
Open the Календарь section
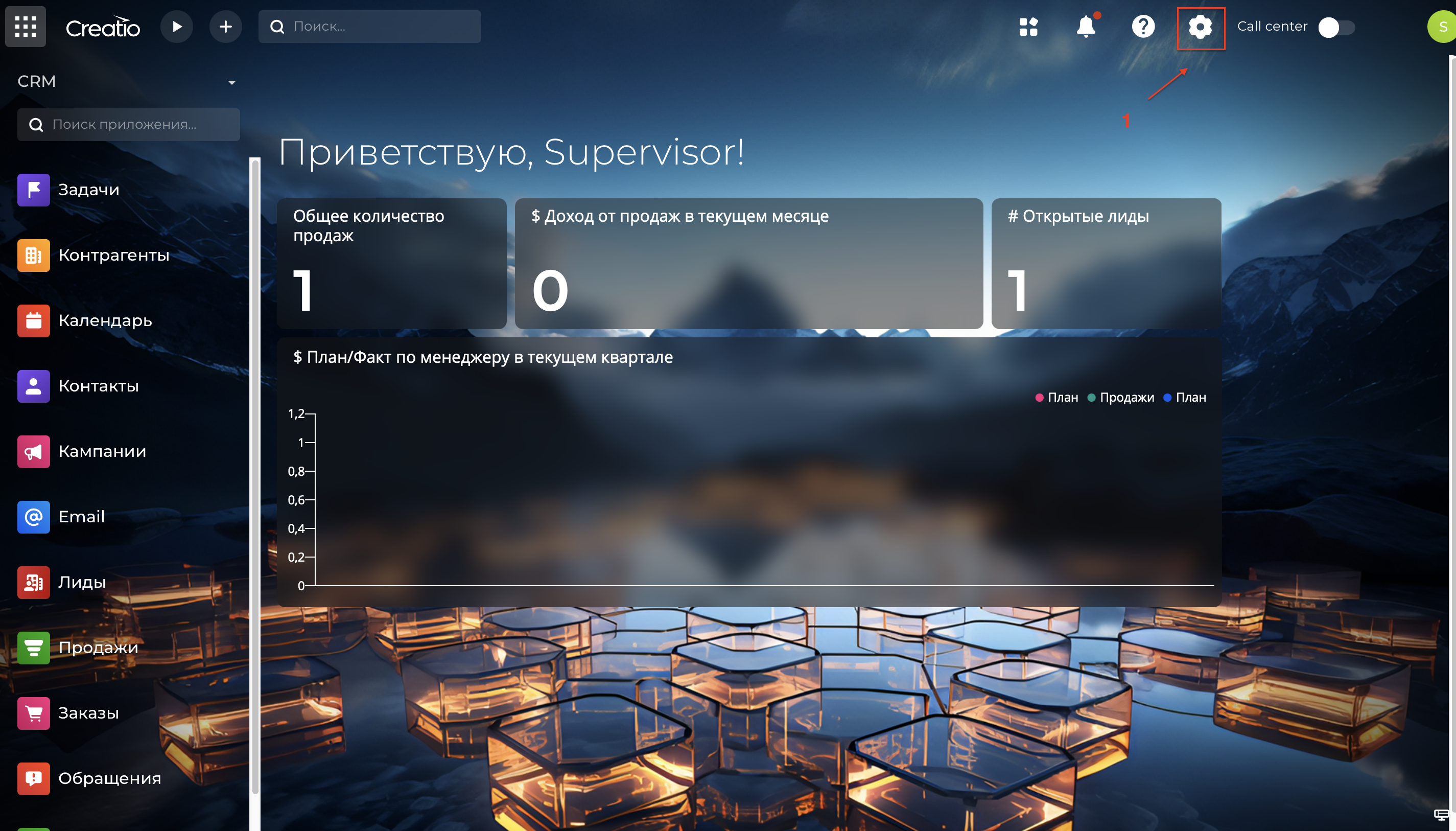pos(105,321)
